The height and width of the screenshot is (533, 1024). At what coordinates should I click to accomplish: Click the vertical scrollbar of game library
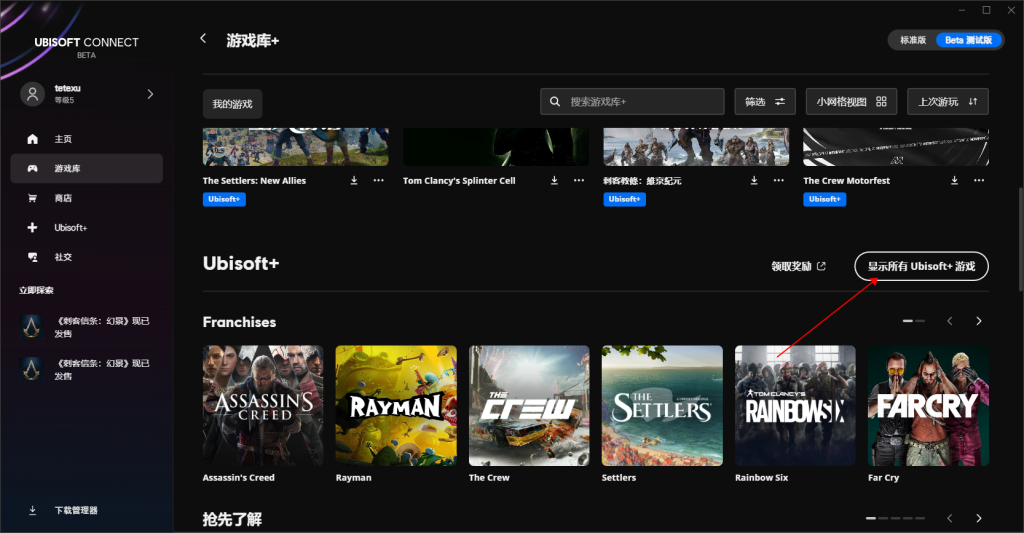click(x=1019, y=240)
